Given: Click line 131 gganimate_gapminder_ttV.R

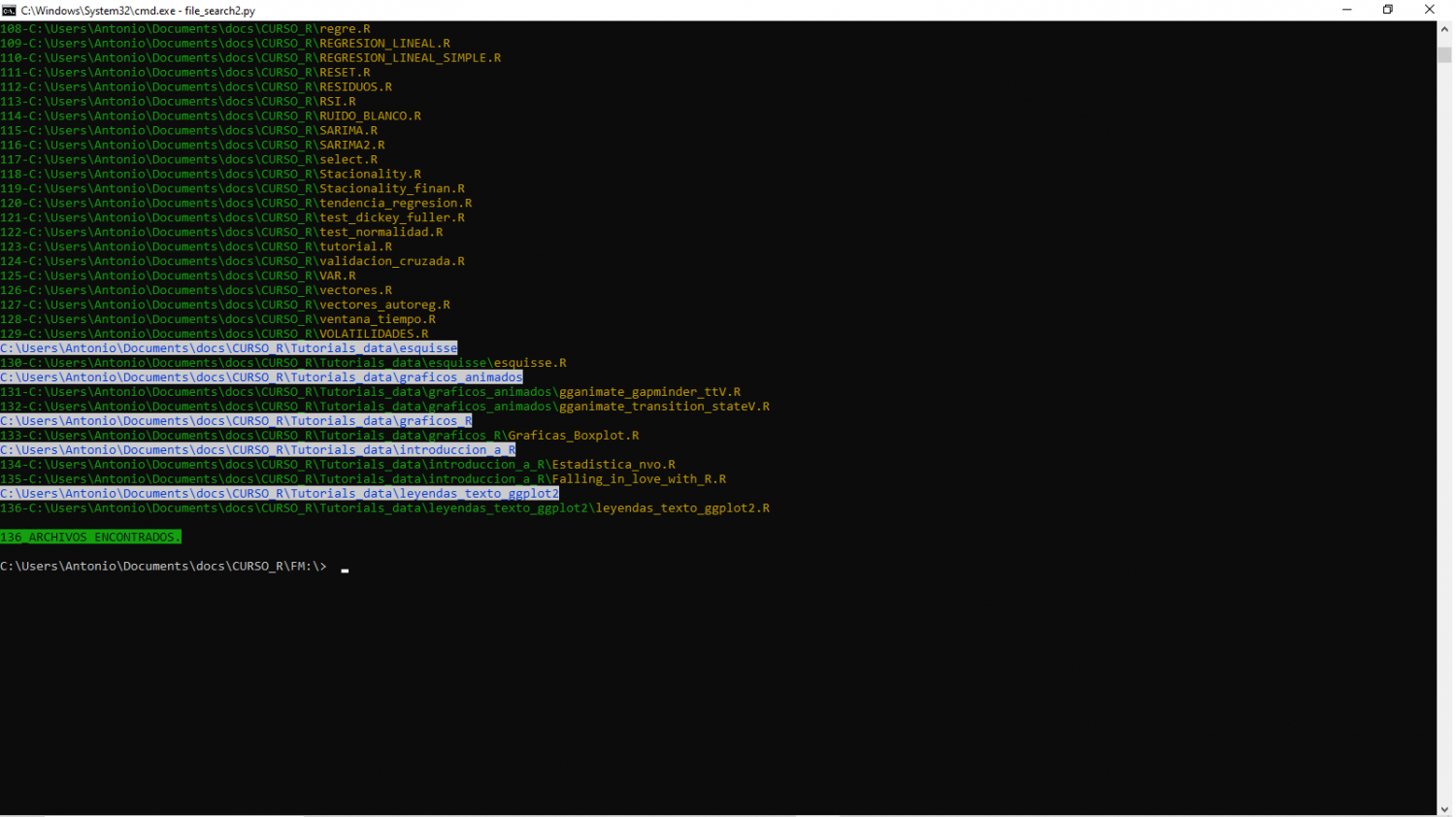Looking at the screenshot, I should [371, 393].
